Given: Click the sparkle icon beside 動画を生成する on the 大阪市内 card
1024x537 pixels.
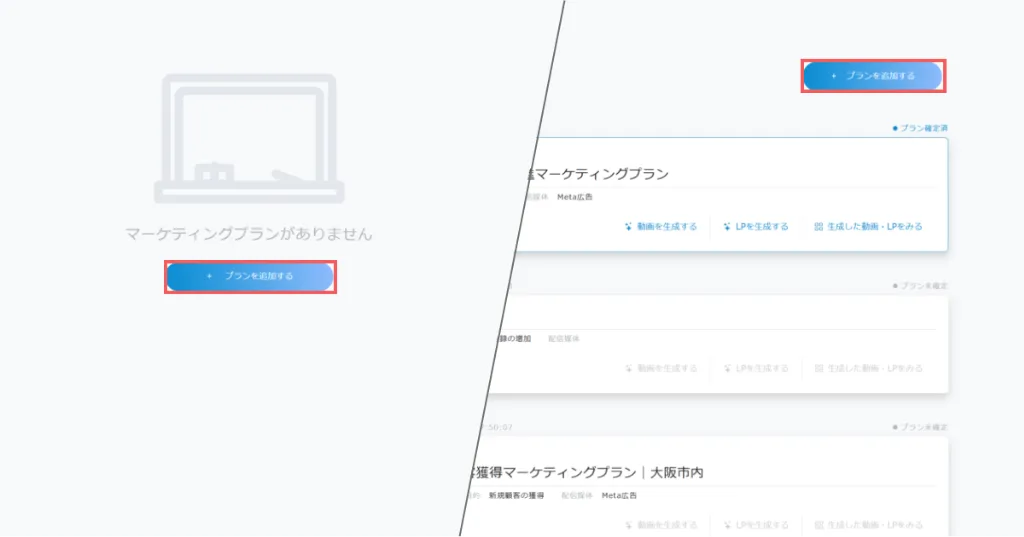Looking at the screenshot, I should pos(628,525).
